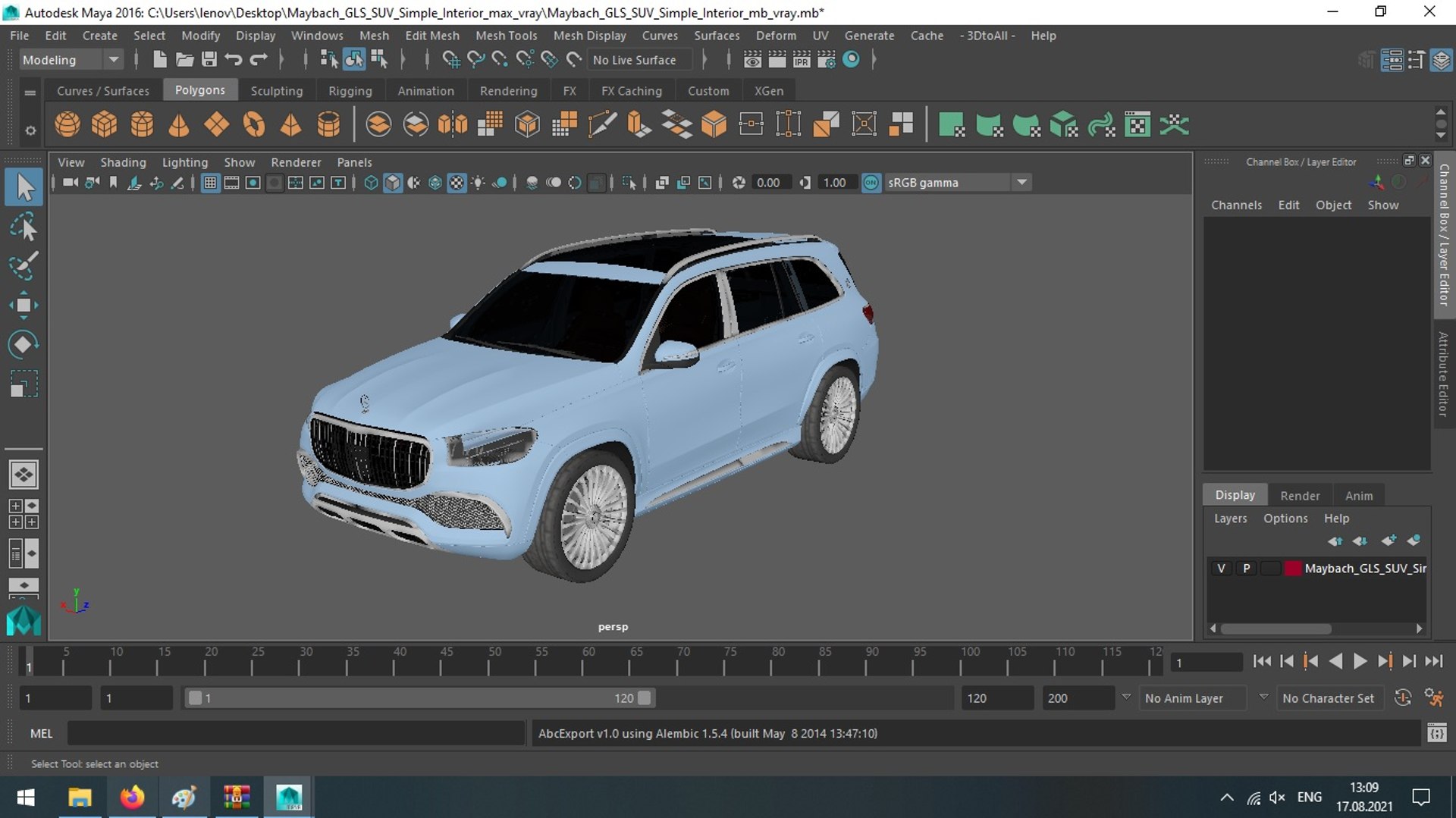Open Firefox from the Windows taskbar
The image size is (1456, 818).
tap(132, 797)
